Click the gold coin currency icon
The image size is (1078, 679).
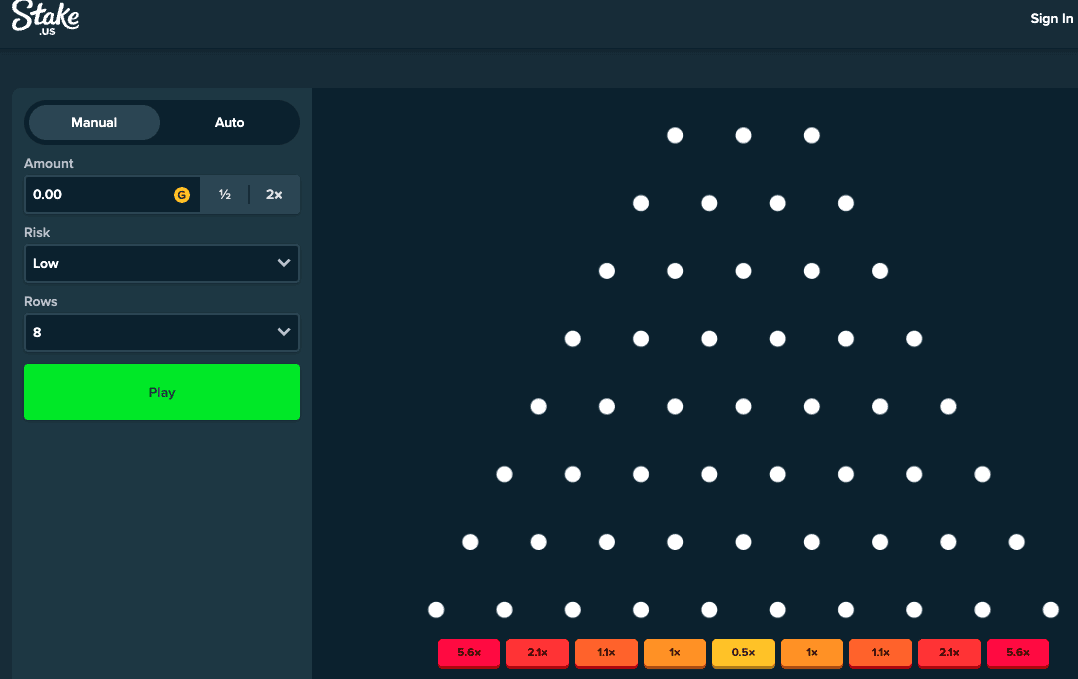[181, 194]
